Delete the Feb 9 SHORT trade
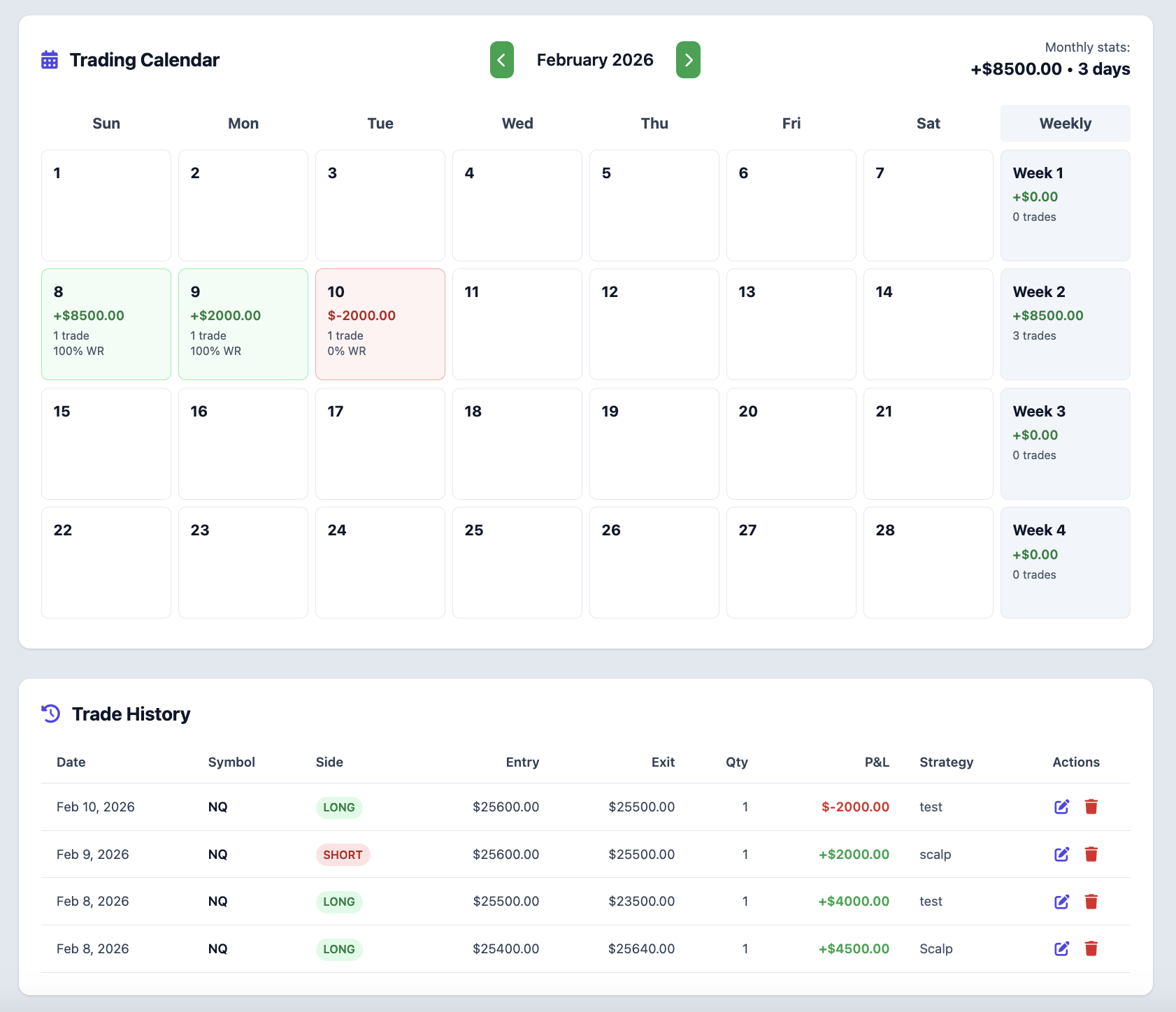 pyautogui.click(x=1091, y=854)
